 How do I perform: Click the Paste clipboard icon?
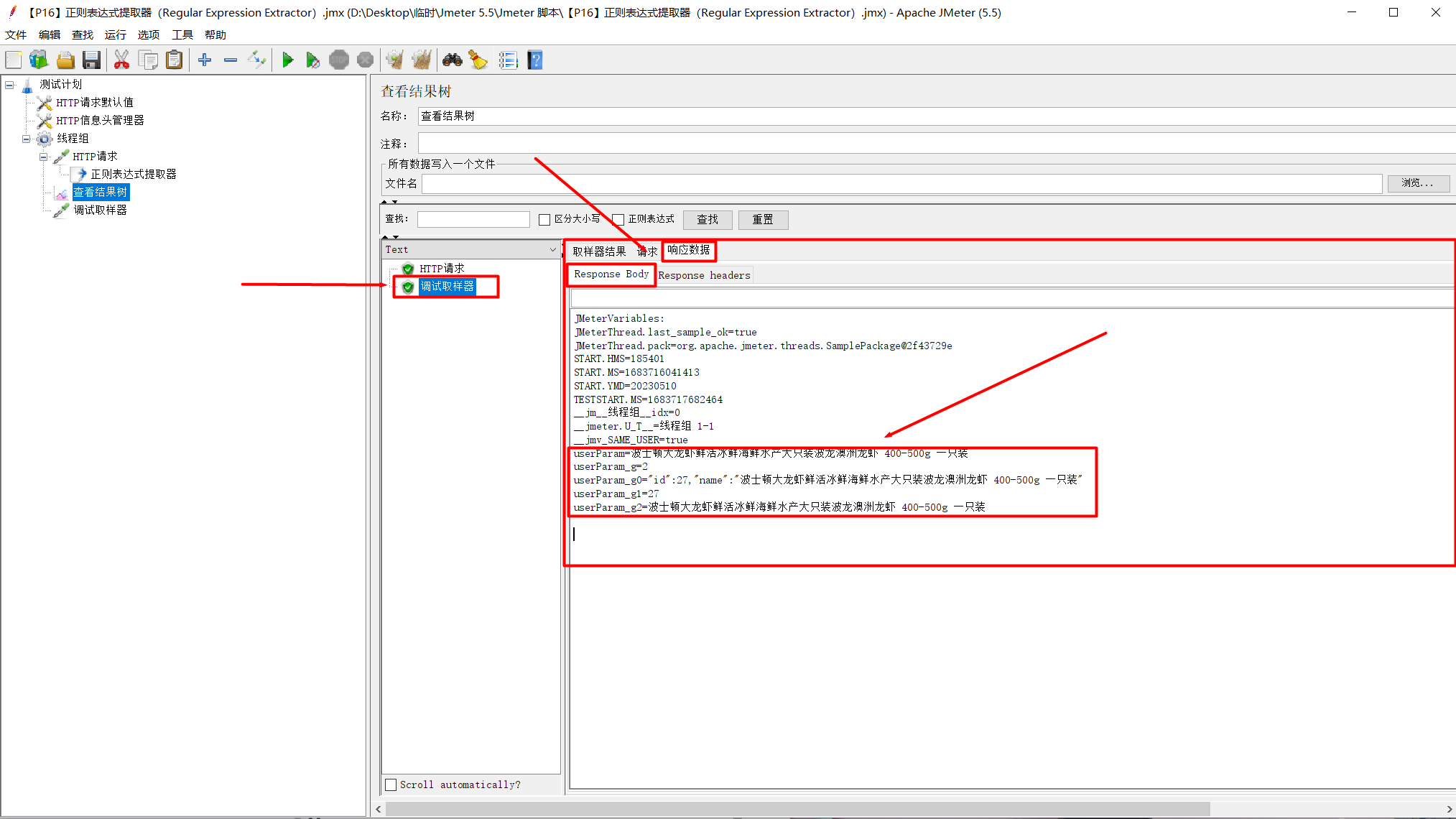click(x=174, y=60)
